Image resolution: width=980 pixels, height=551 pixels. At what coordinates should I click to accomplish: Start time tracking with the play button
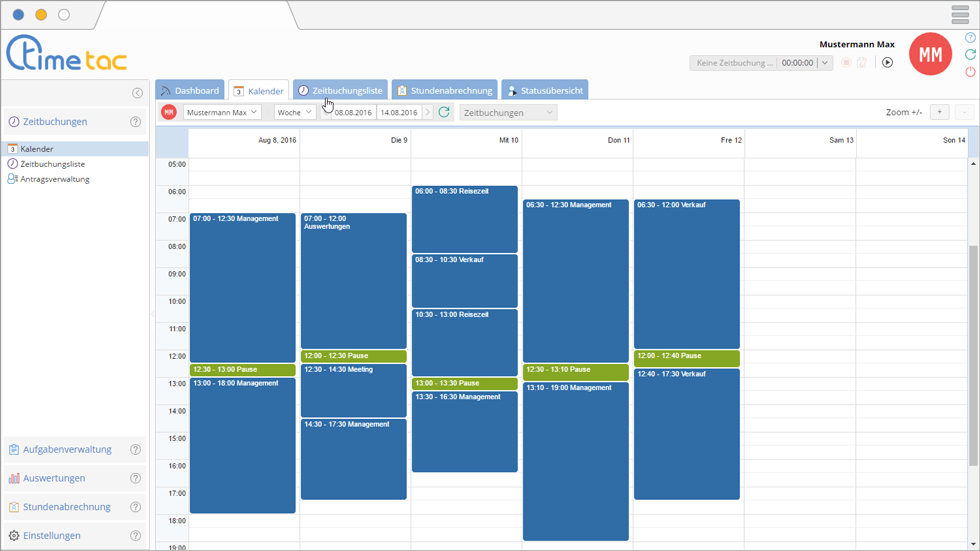pos(887,63)
